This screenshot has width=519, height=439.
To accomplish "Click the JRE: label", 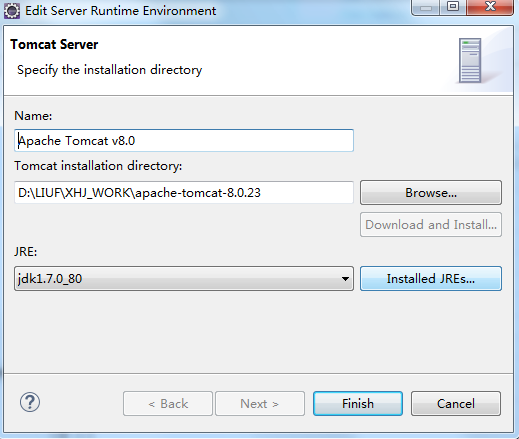I will 26,252.
